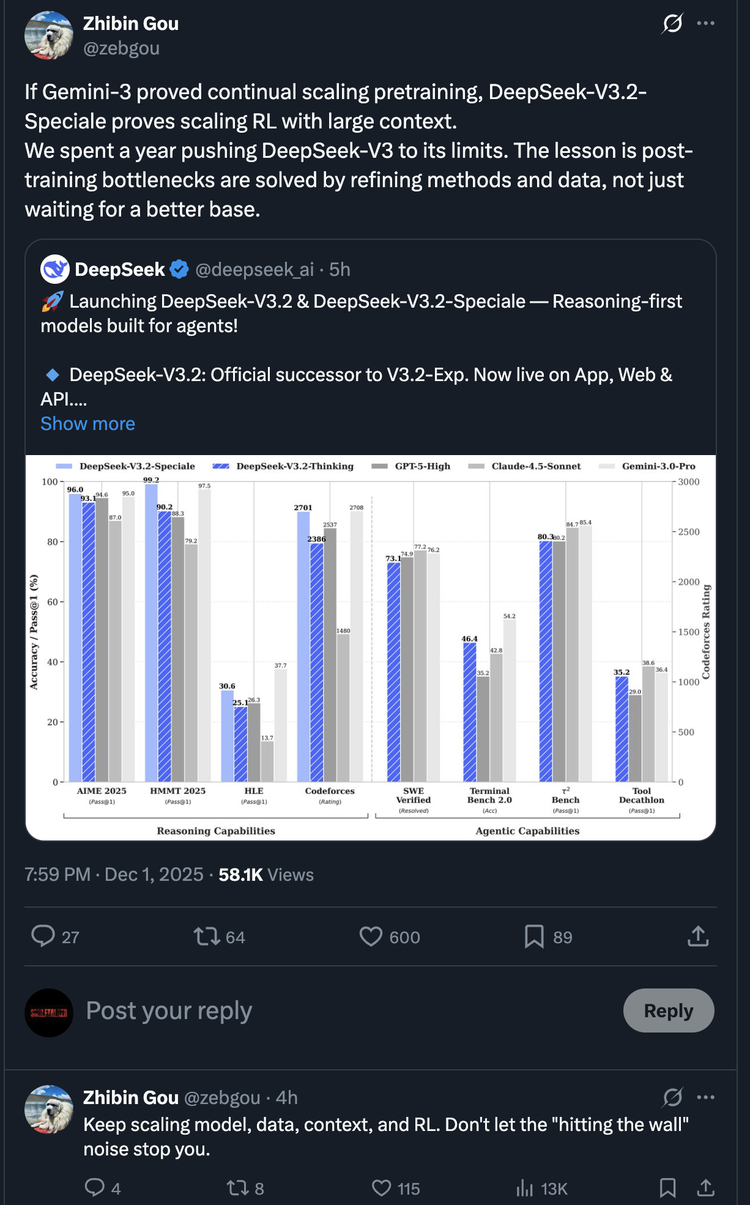View analytics on Zhibin Gou's reply
The image size is (750, 1205).
[523, 1188]
